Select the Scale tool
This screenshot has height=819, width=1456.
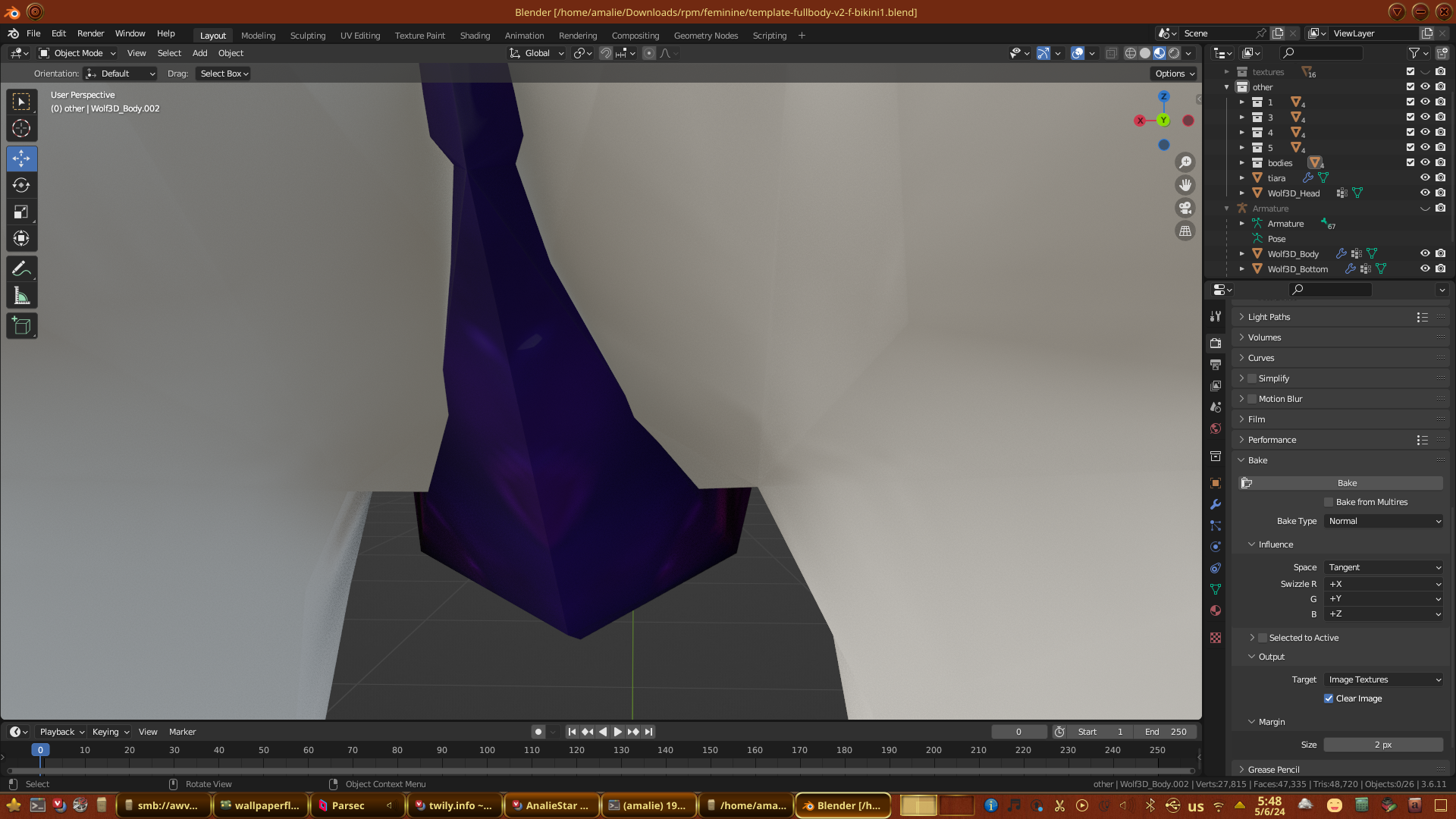click(x=21, y=212)
